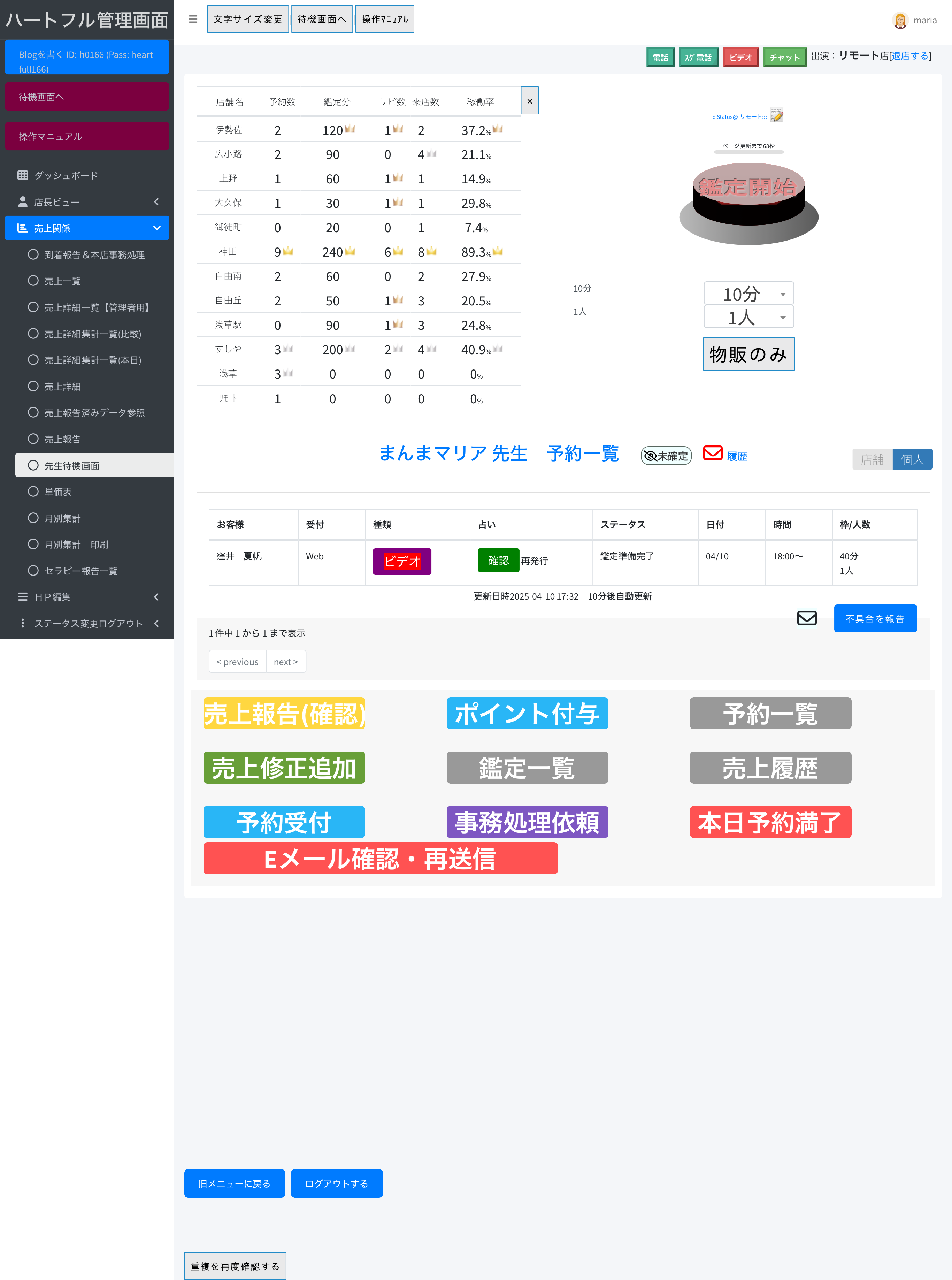Viewport: 952px width, 1280px height.
Task: Go to next page of reservations
Action: 285,662
